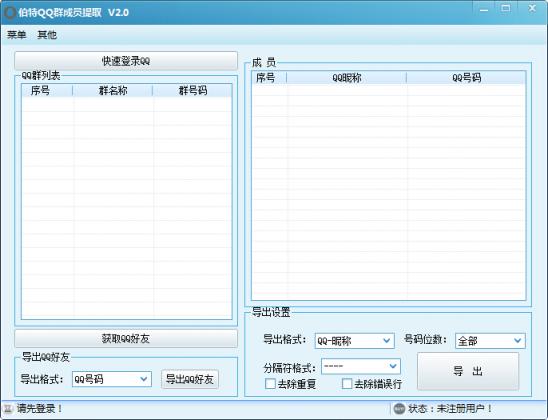The width and height of the screenshot is (548, 420).
Task: Click the status icon beside 状态
Action: (399, 408)
